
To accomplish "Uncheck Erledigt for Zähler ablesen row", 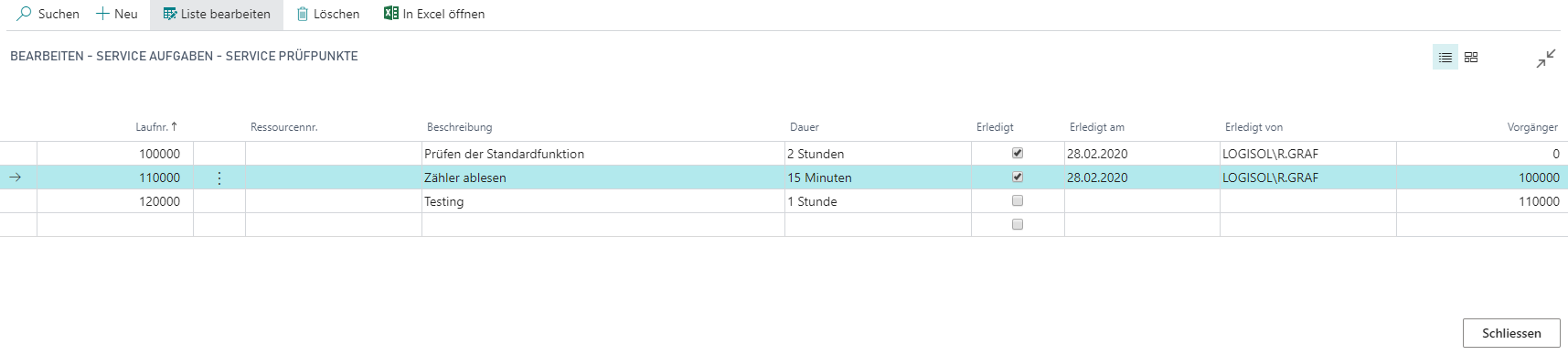I will (1018, 177).
